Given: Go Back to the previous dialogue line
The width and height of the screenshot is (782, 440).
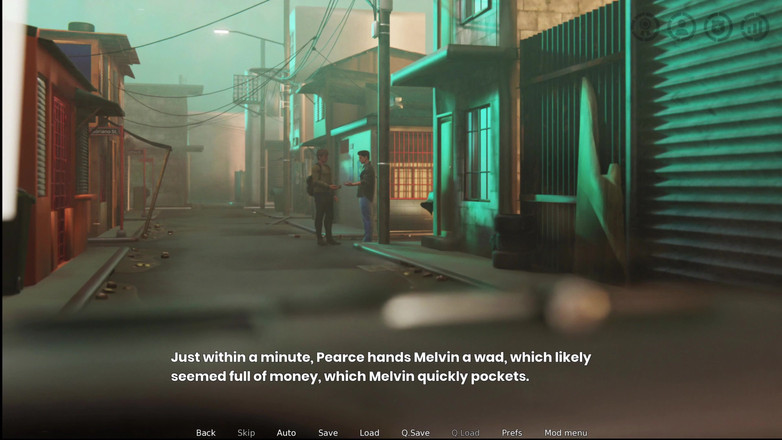Looking at the screenshot, I should pos(205,433).
